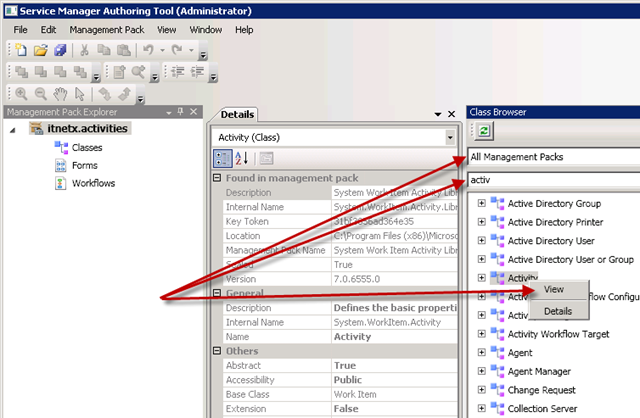The height and width of the screenshot is (418, 640).
Task: Click the 'activ' search field
Action: click(x=550, y=180)
